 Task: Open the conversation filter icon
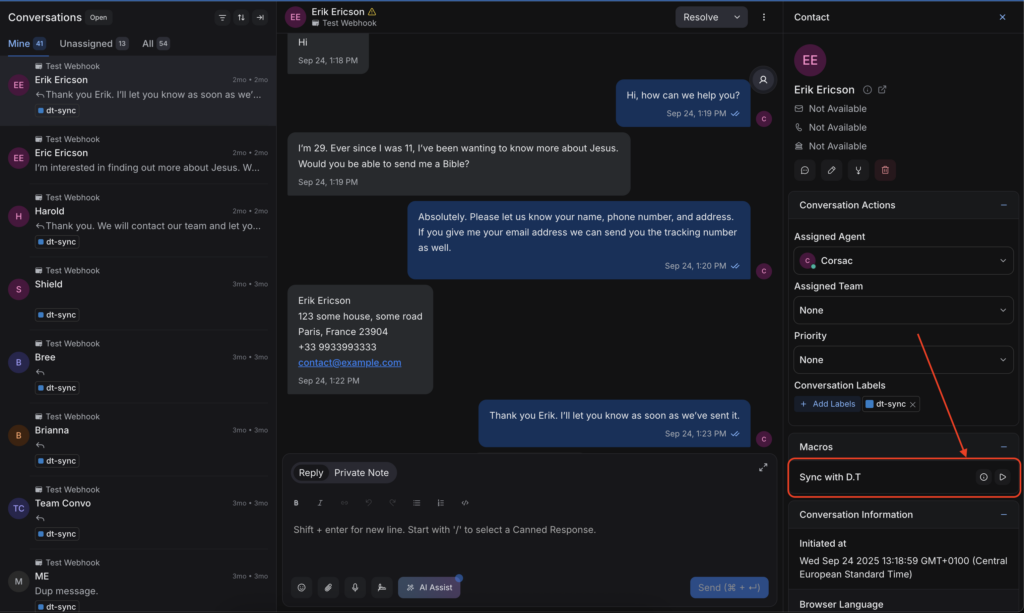222,18
